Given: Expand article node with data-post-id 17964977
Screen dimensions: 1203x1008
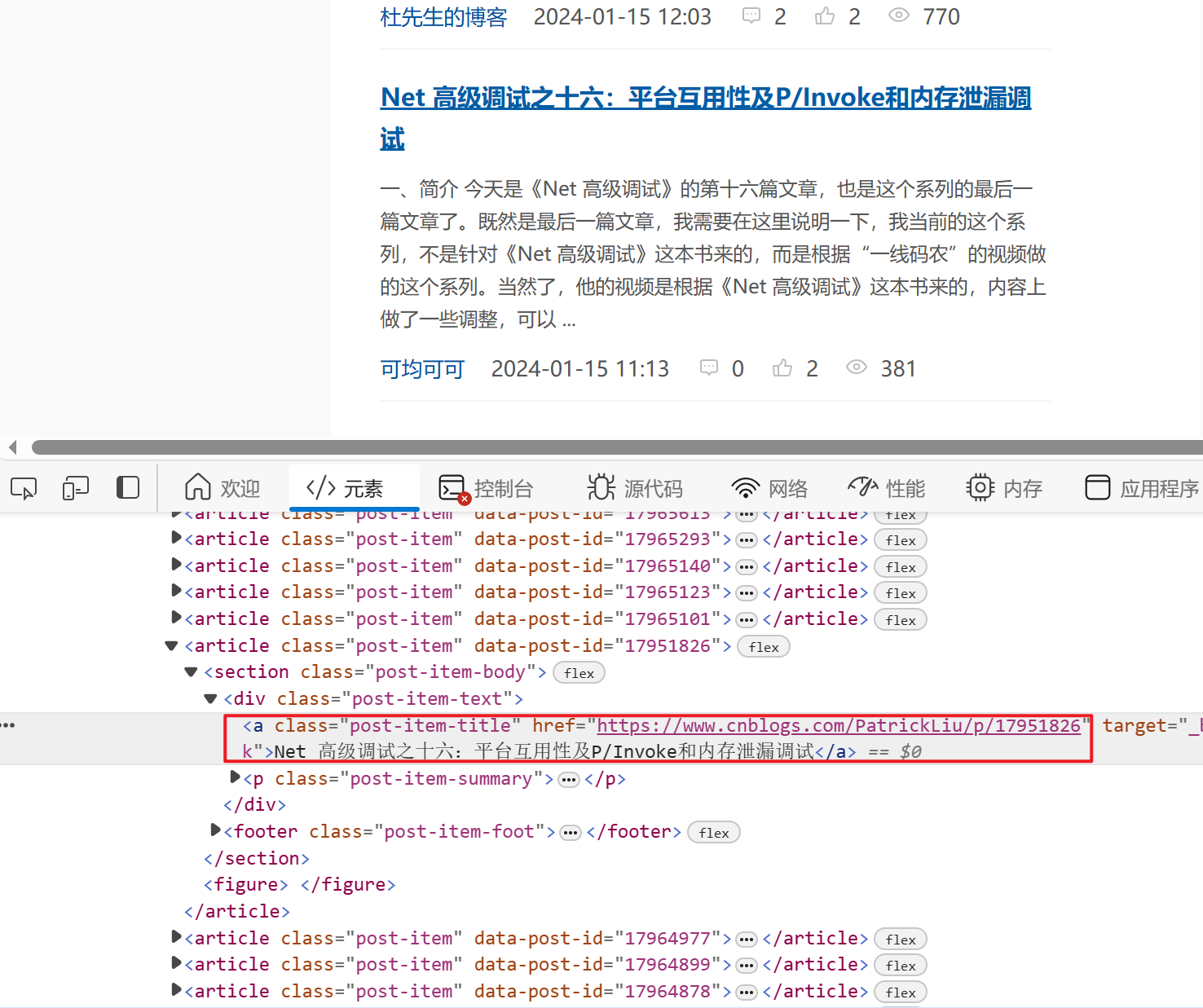Looking at the screenshot, I should tap(176, 937).
